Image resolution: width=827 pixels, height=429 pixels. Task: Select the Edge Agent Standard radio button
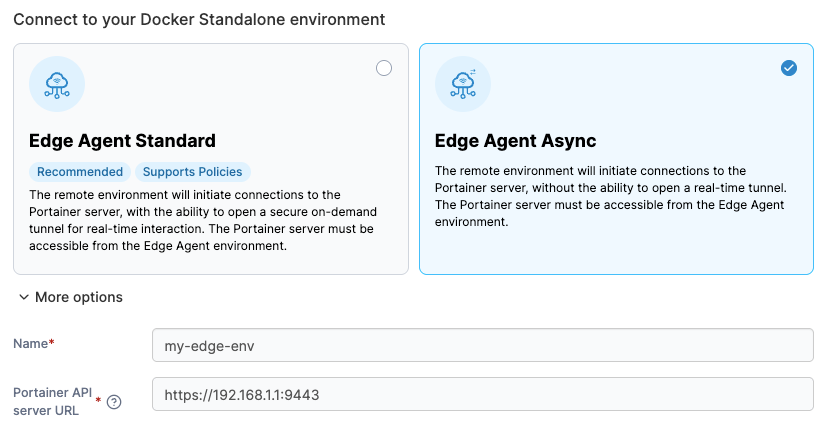pyautogui.click(x=384, y=68)
